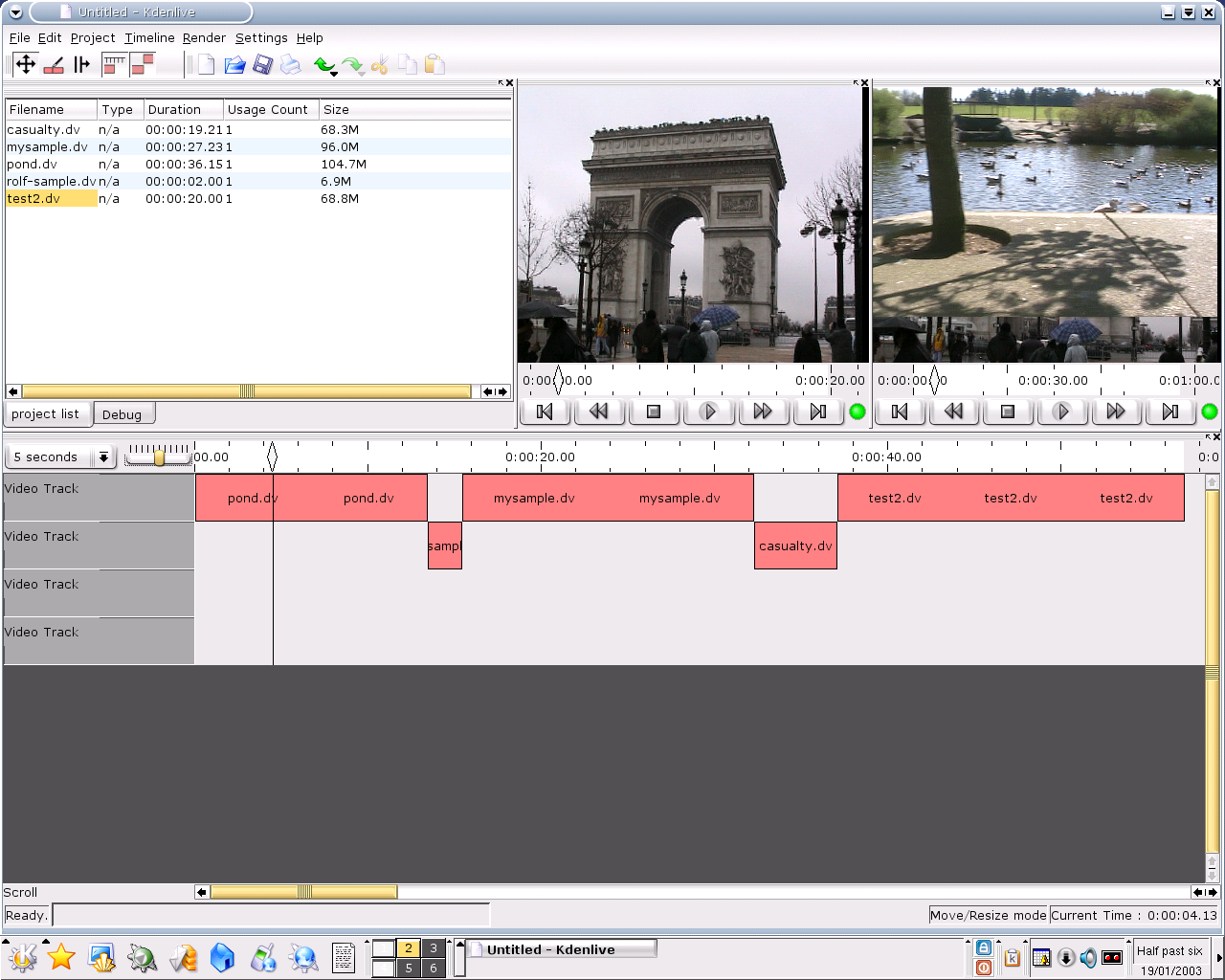Expand the KDE window menu in title bar

tap(15, 12)
